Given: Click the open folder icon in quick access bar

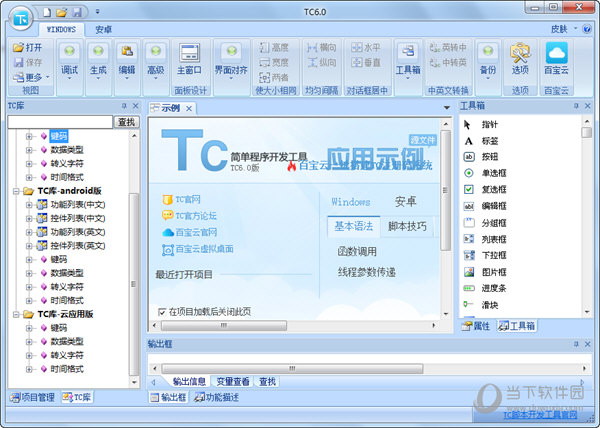Looking at the screenshot, I should click(x=61, y=13).
